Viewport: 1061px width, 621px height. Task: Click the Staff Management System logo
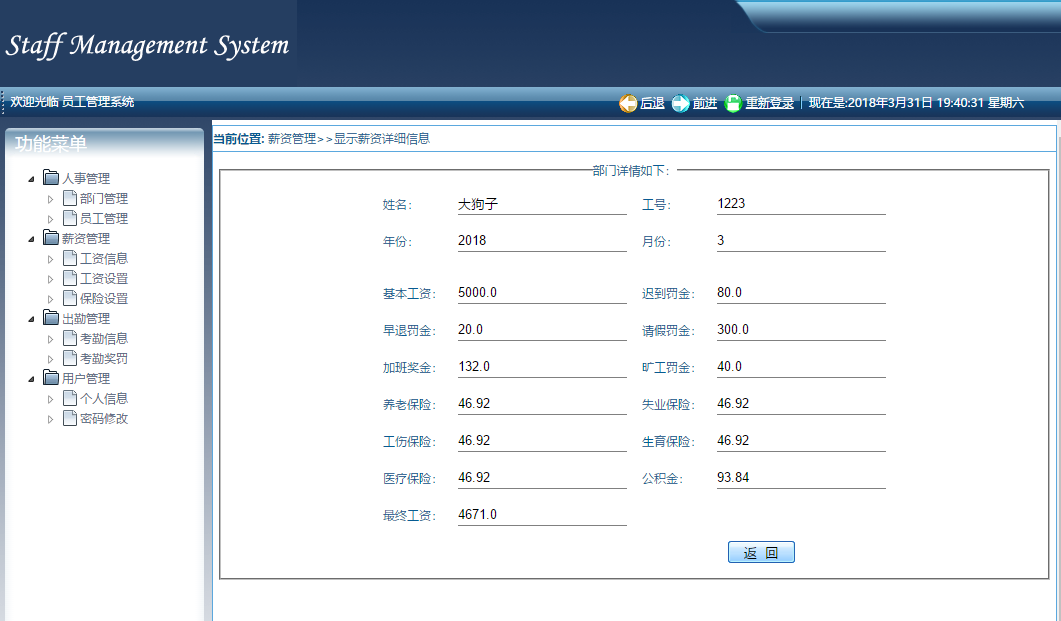coord(148,45)
